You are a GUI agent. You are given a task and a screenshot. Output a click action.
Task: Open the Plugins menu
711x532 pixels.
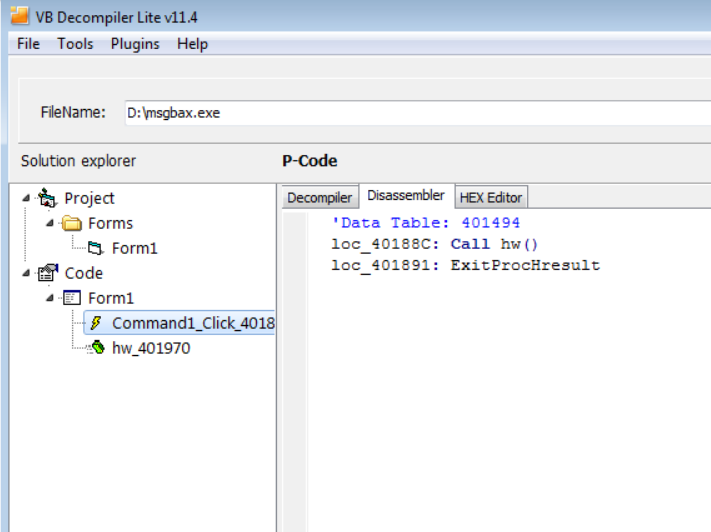[x=134, y=44]
